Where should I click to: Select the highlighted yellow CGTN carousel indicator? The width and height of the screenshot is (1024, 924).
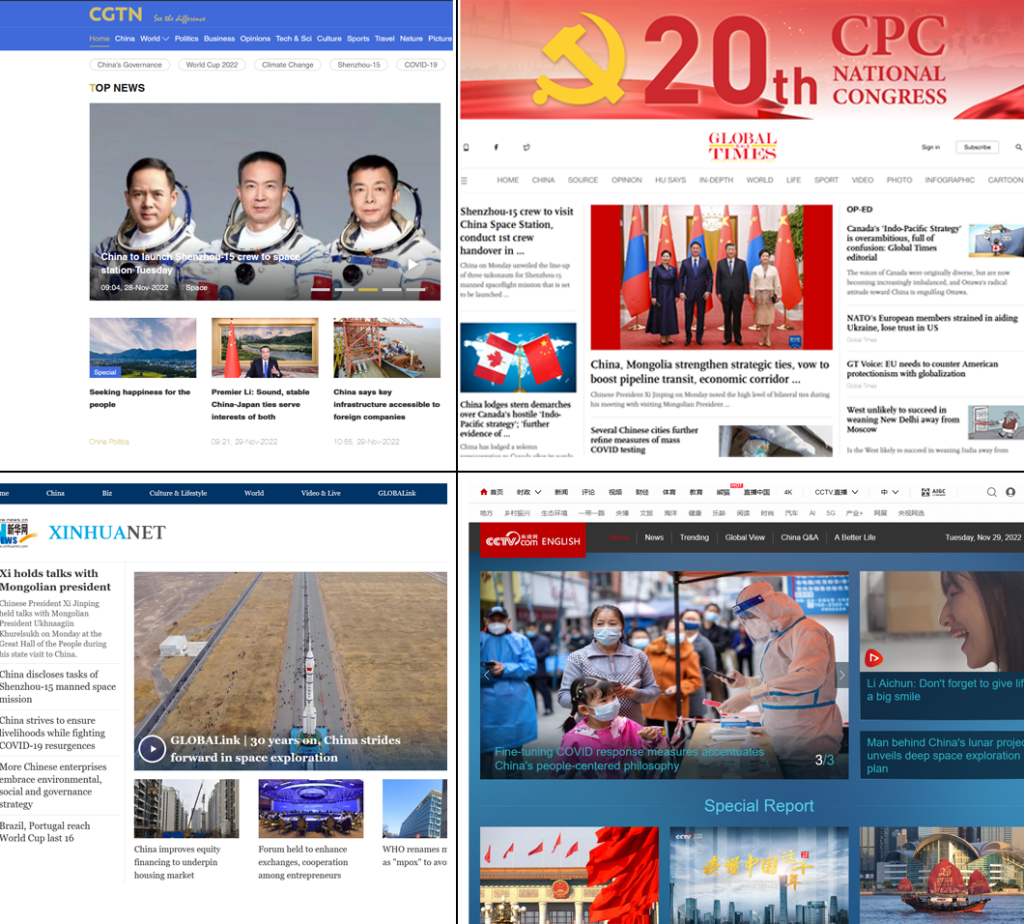pos(368,289)
